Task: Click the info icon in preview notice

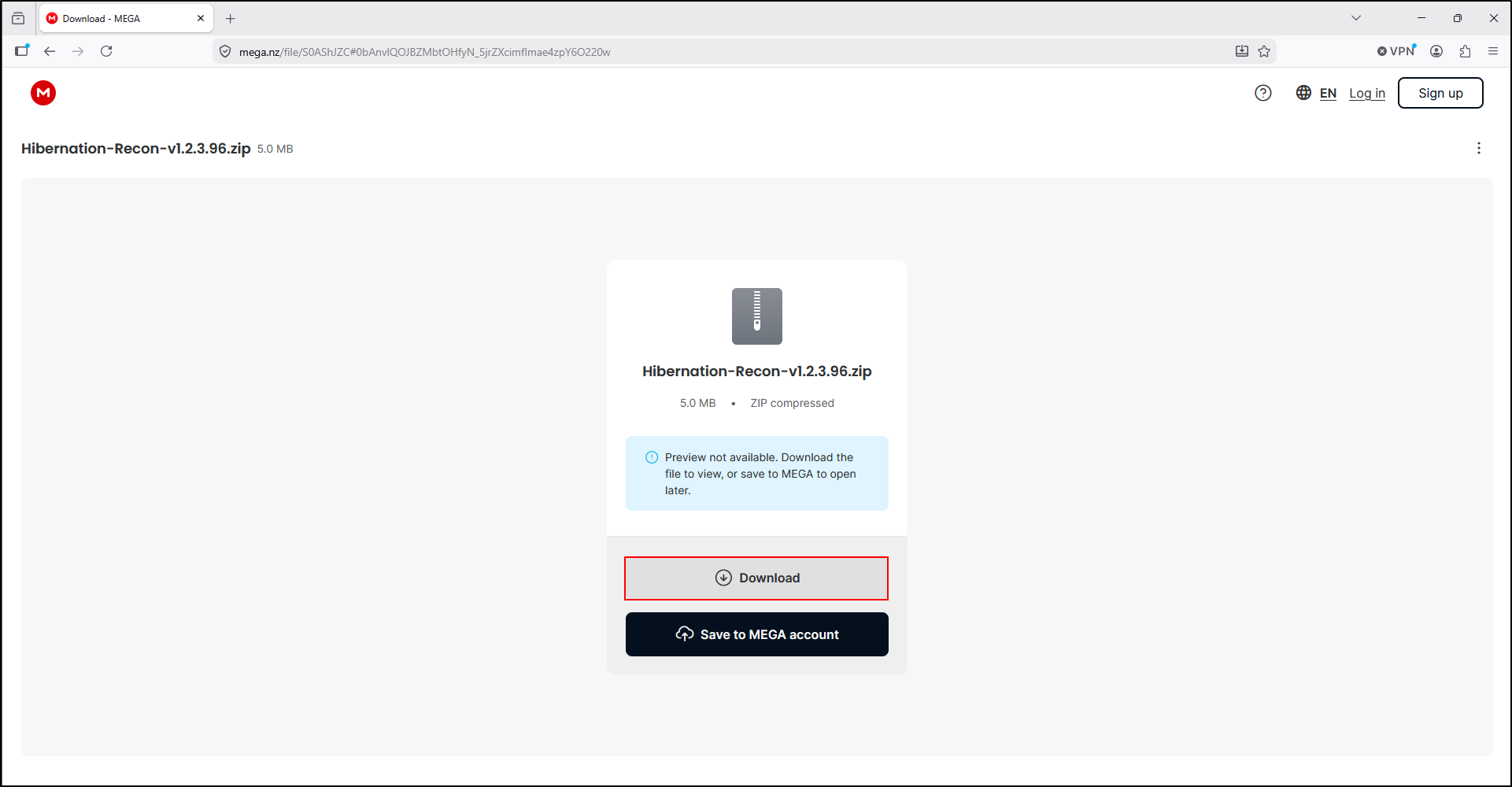Action: click(x=652, y=457)
